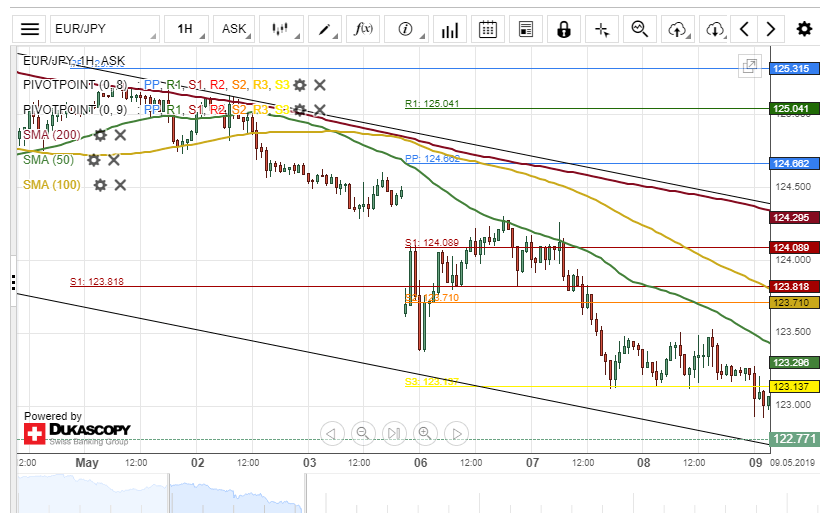
Task: Pop out chart with detach icon
Action: pyautogui.click(x=750, y=66)
